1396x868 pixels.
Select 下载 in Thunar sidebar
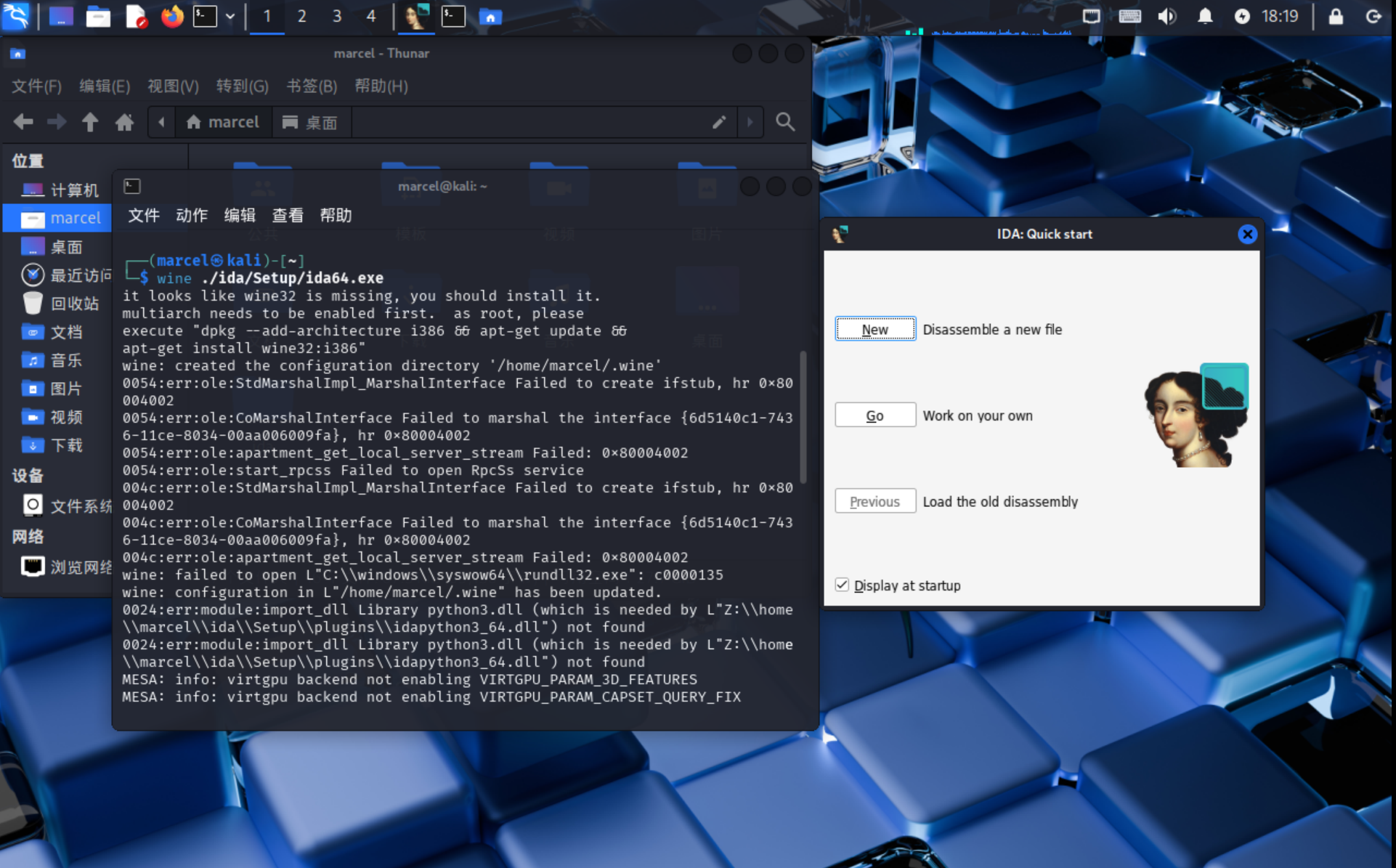(x=65, y=445)
